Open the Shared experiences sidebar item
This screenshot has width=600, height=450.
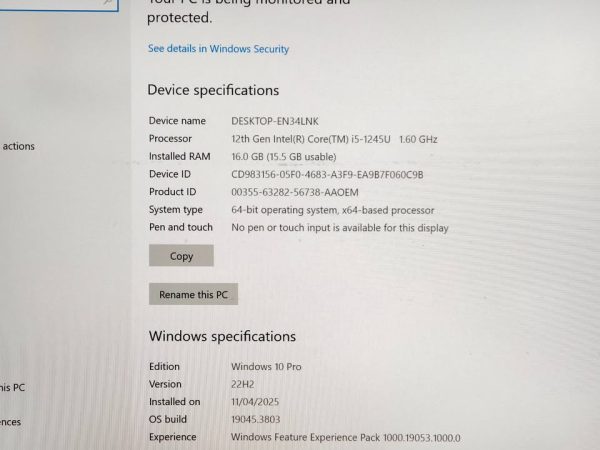pyautogui.click(x=10, y=422)
